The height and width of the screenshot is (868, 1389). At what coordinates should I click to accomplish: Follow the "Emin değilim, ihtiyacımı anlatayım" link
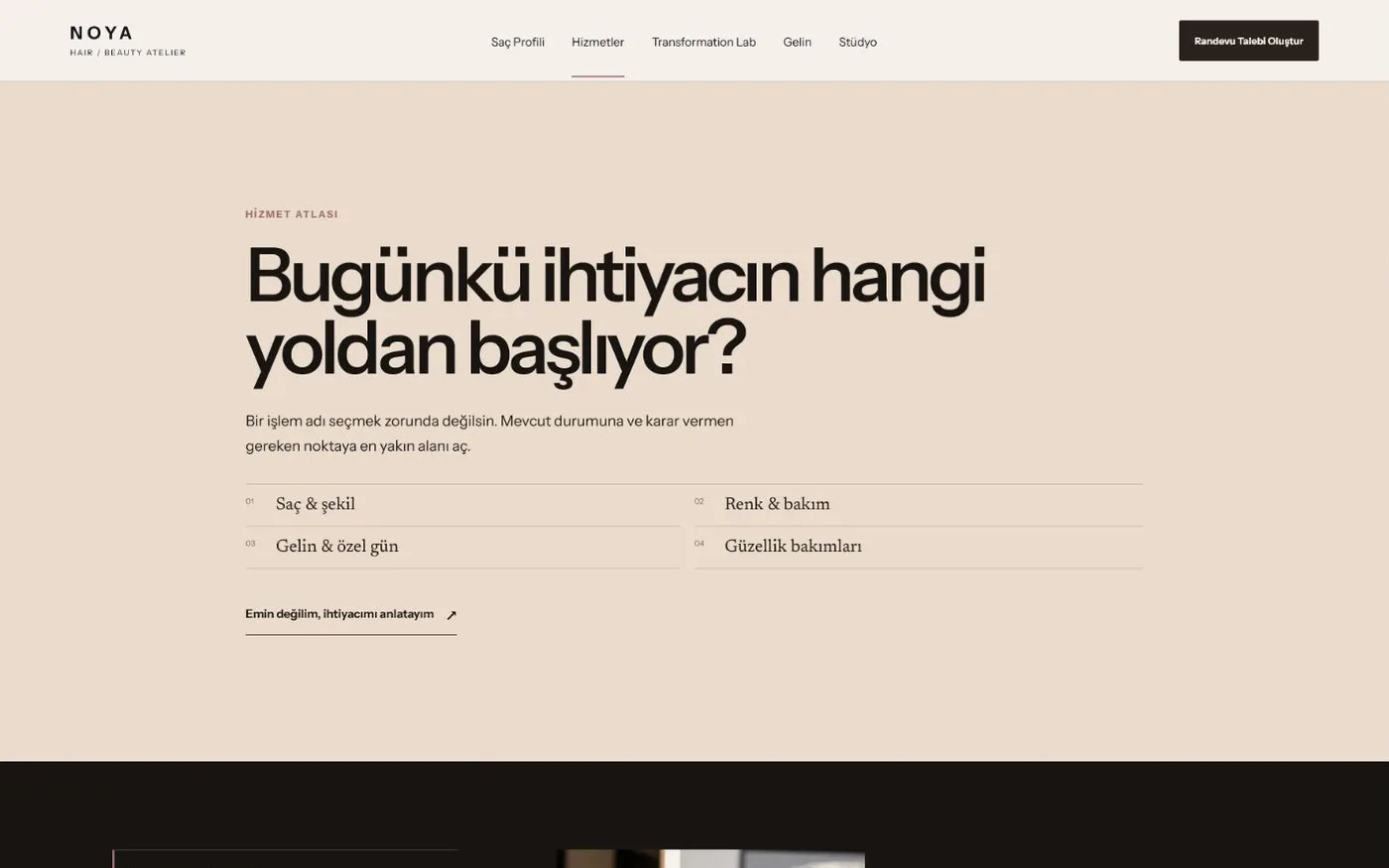pos(350,614)
